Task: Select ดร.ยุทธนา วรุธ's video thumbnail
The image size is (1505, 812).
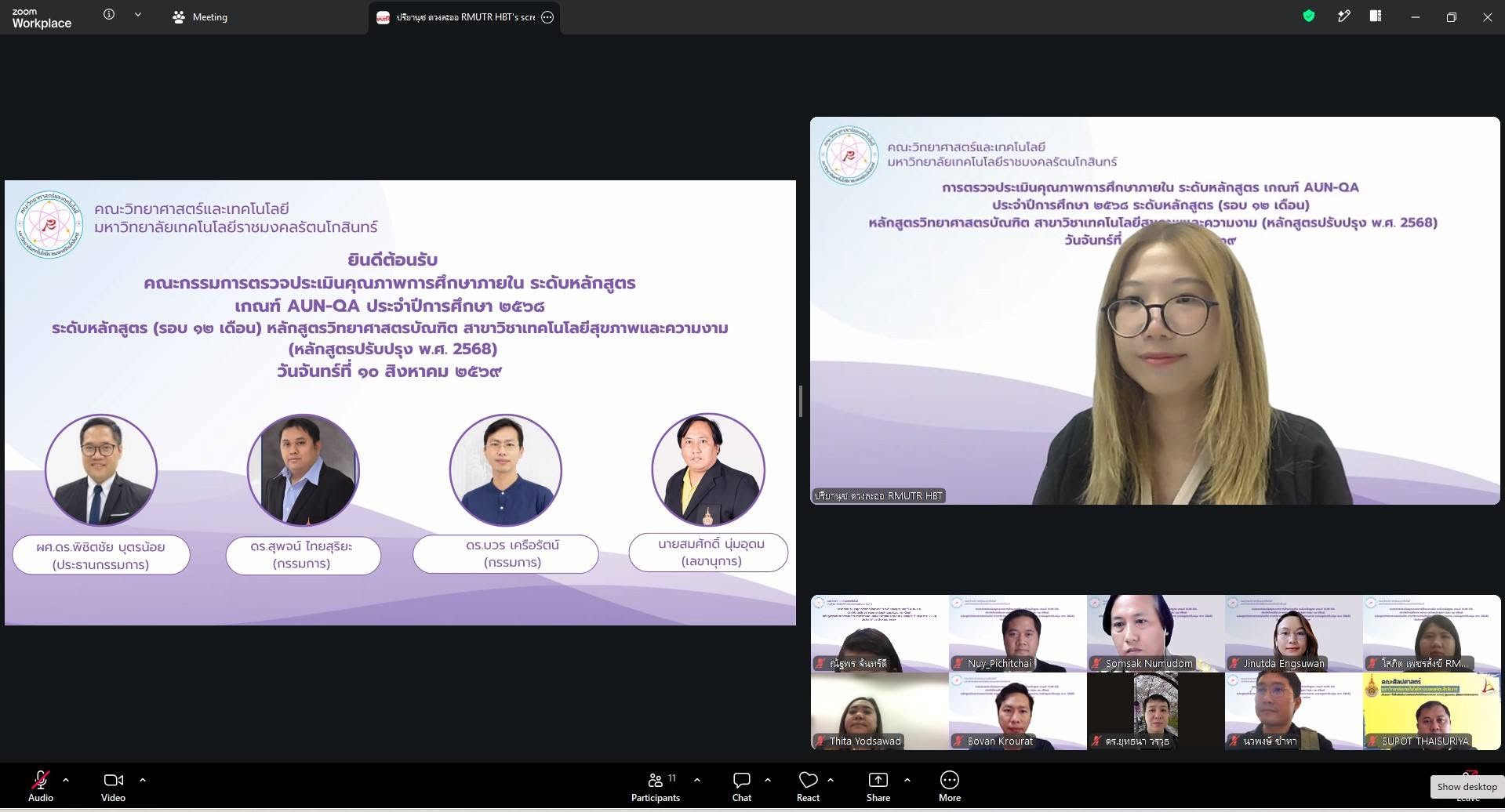Action: point(1155,711)
